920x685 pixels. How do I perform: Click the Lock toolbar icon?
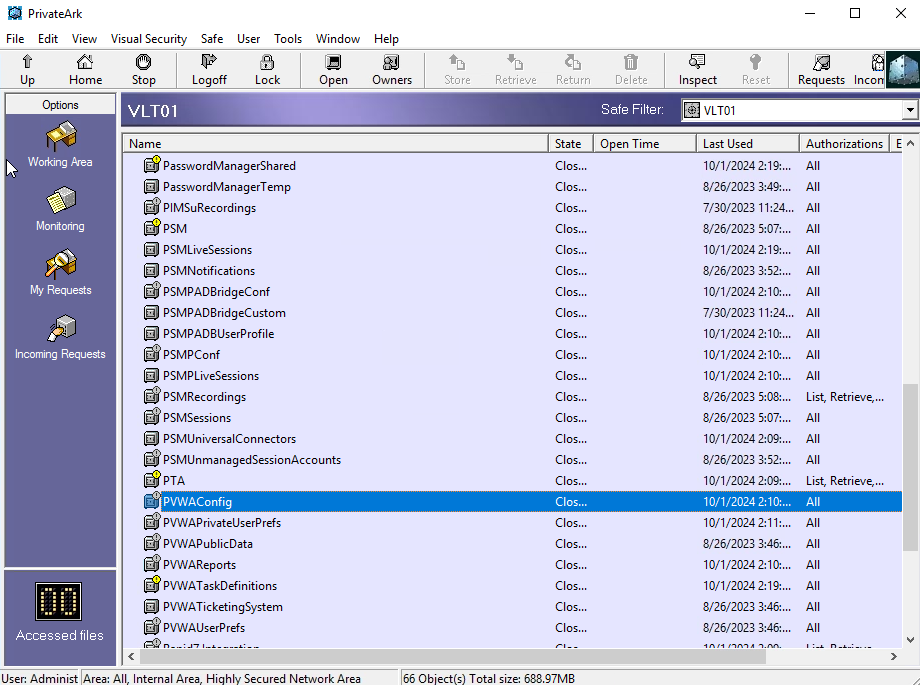coord(267,69)
